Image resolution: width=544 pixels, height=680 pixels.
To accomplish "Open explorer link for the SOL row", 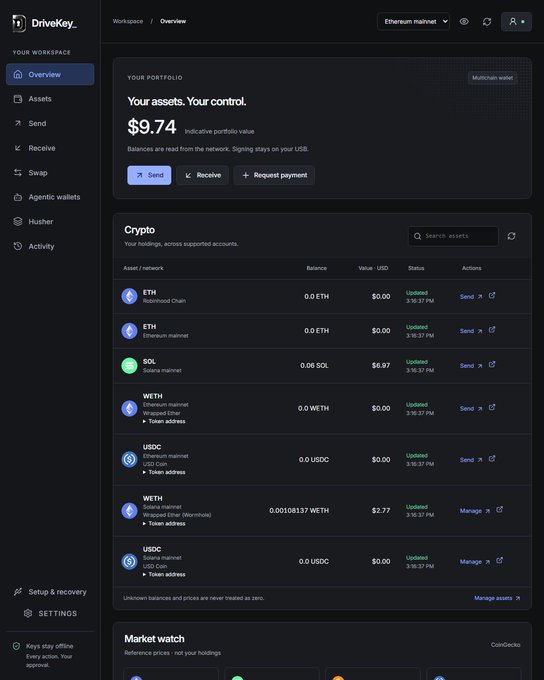I will point(492,364).
